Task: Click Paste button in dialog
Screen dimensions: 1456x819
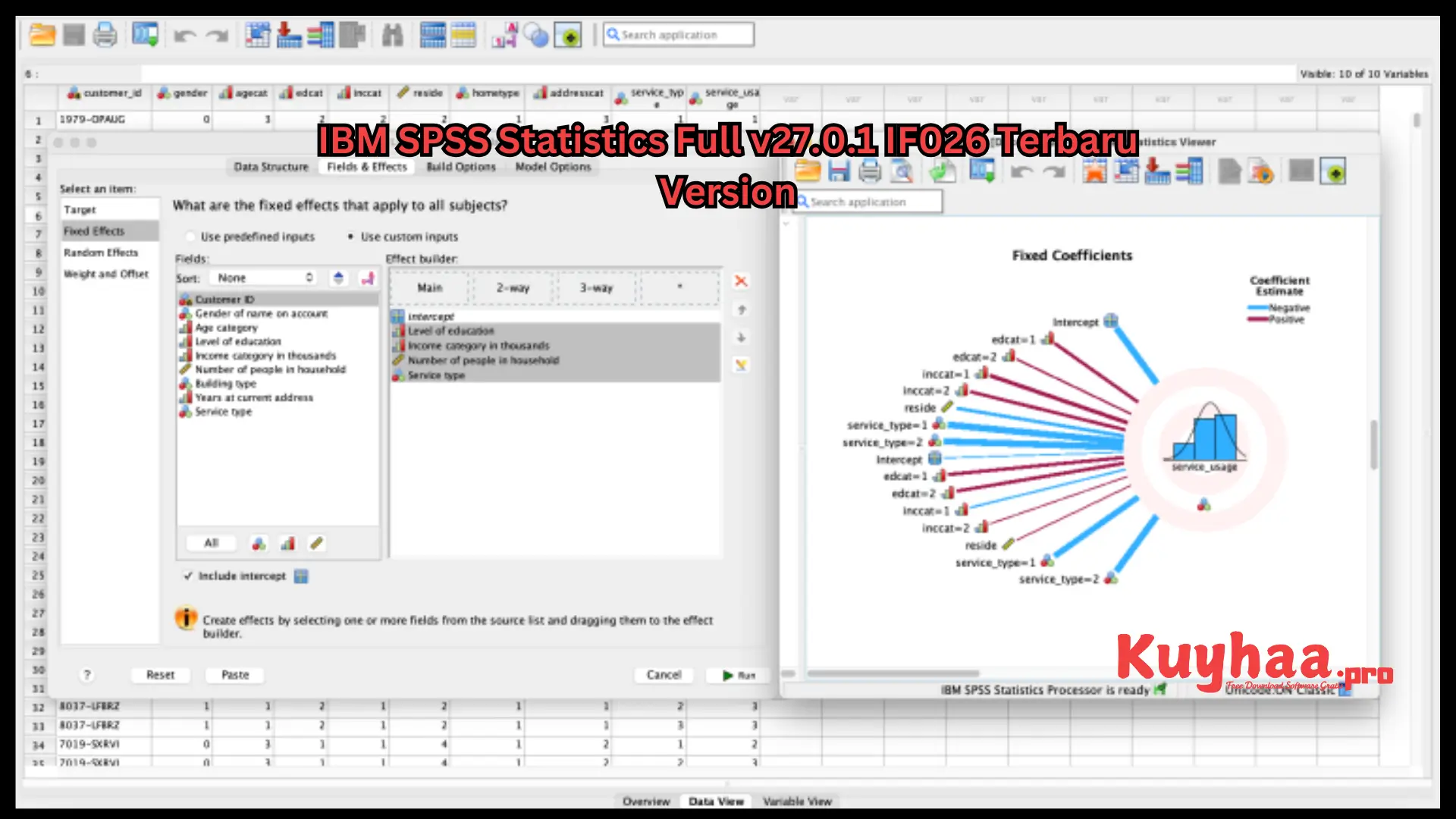Action: point(235,675)
